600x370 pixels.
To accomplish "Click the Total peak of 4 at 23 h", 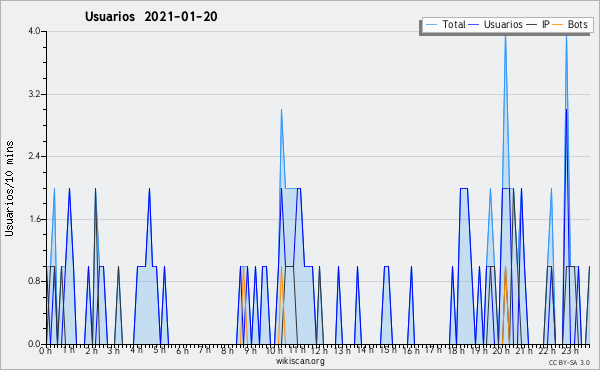I will coord(567,37).
